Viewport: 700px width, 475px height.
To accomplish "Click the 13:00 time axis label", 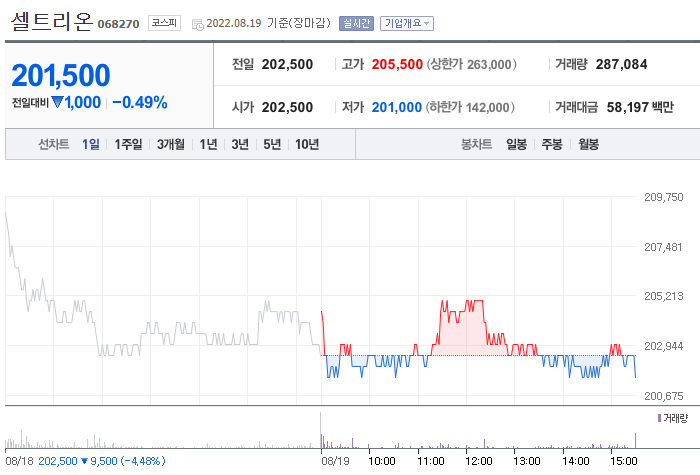I will pos(527,461).
